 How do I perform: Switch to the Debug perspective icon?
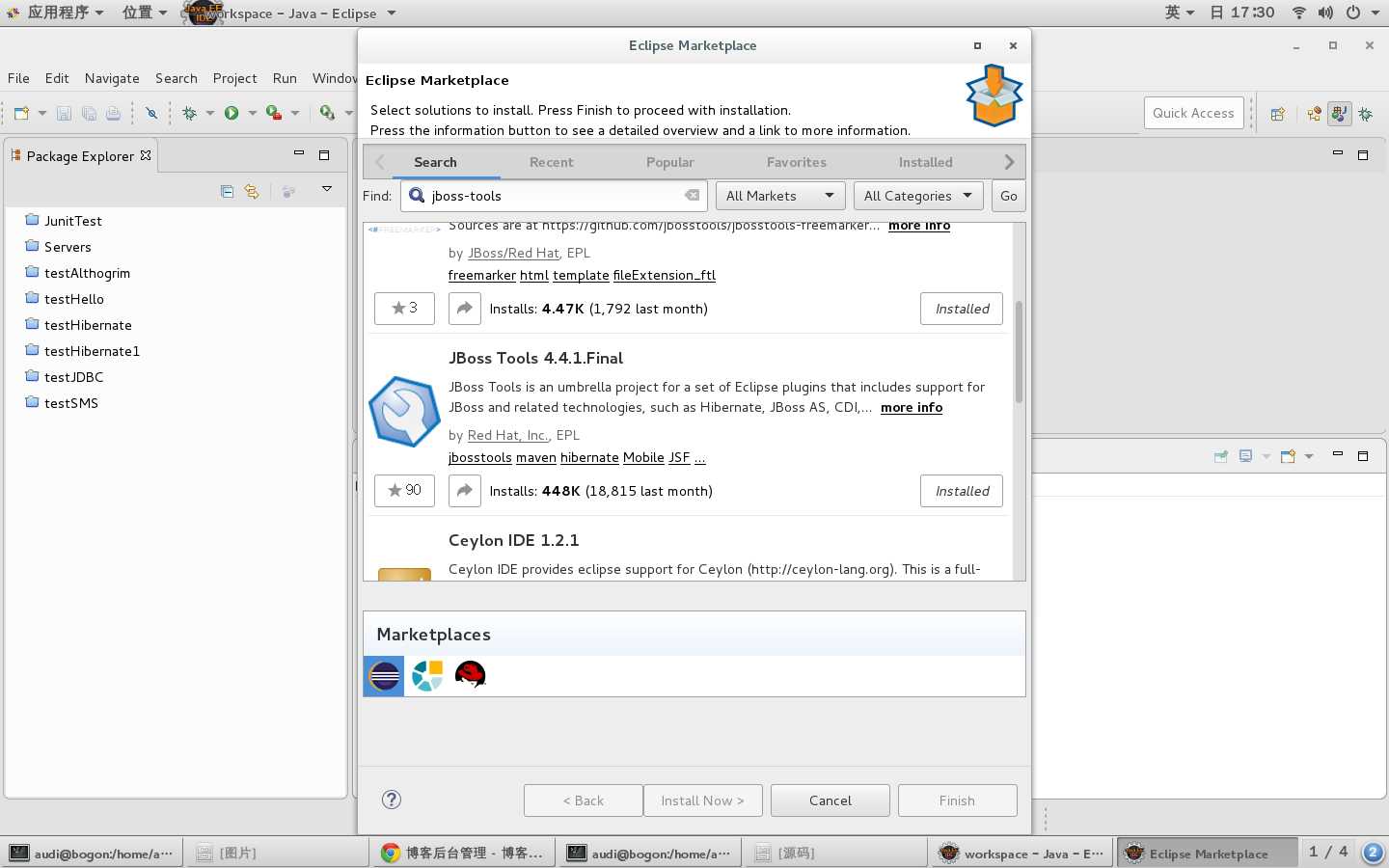click(x=1365, y=114)
